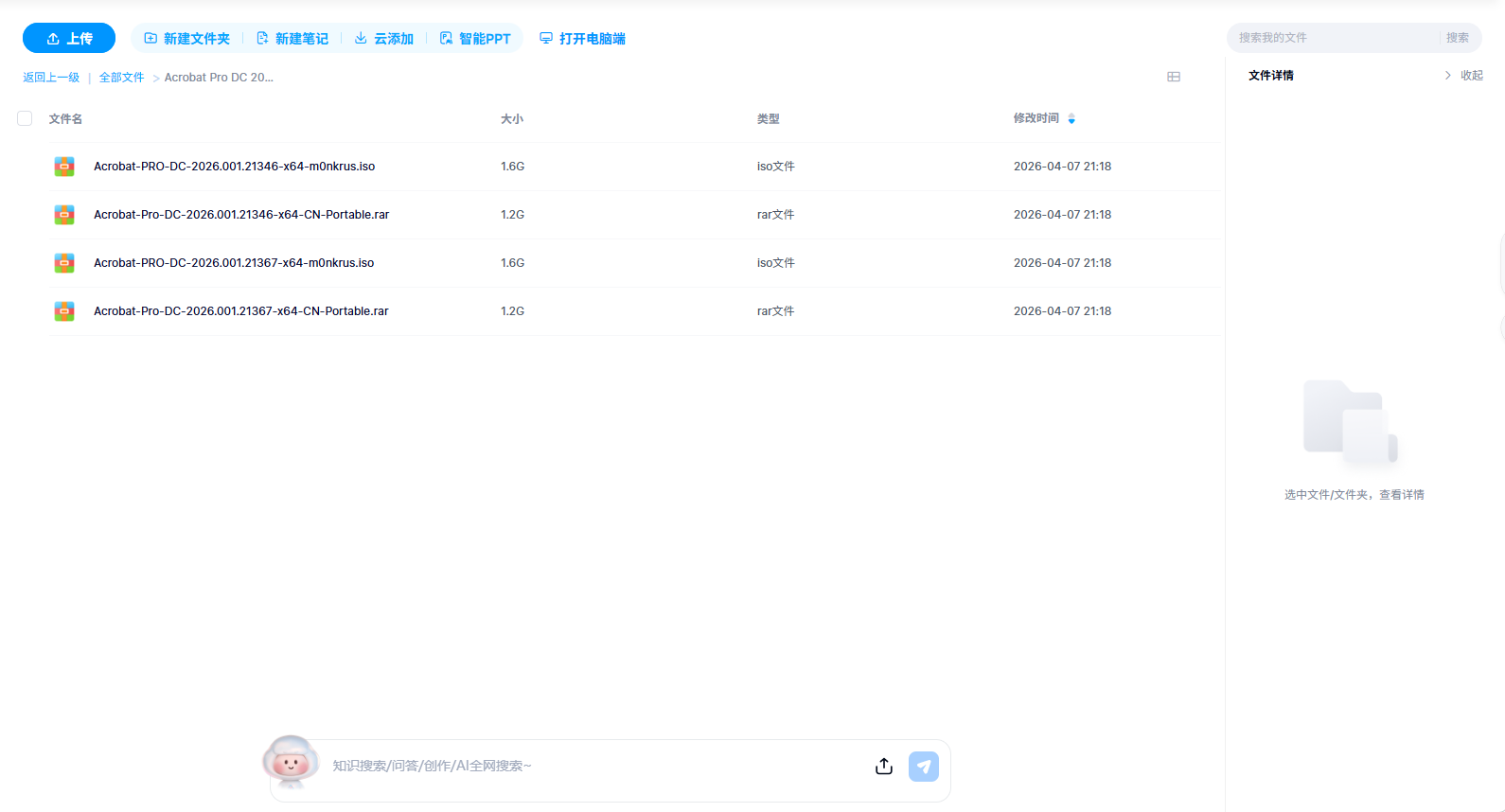This screenshot has width=1505, height=812.
Task: Toggle the select-all files checkbox
Action: [25, 118]
